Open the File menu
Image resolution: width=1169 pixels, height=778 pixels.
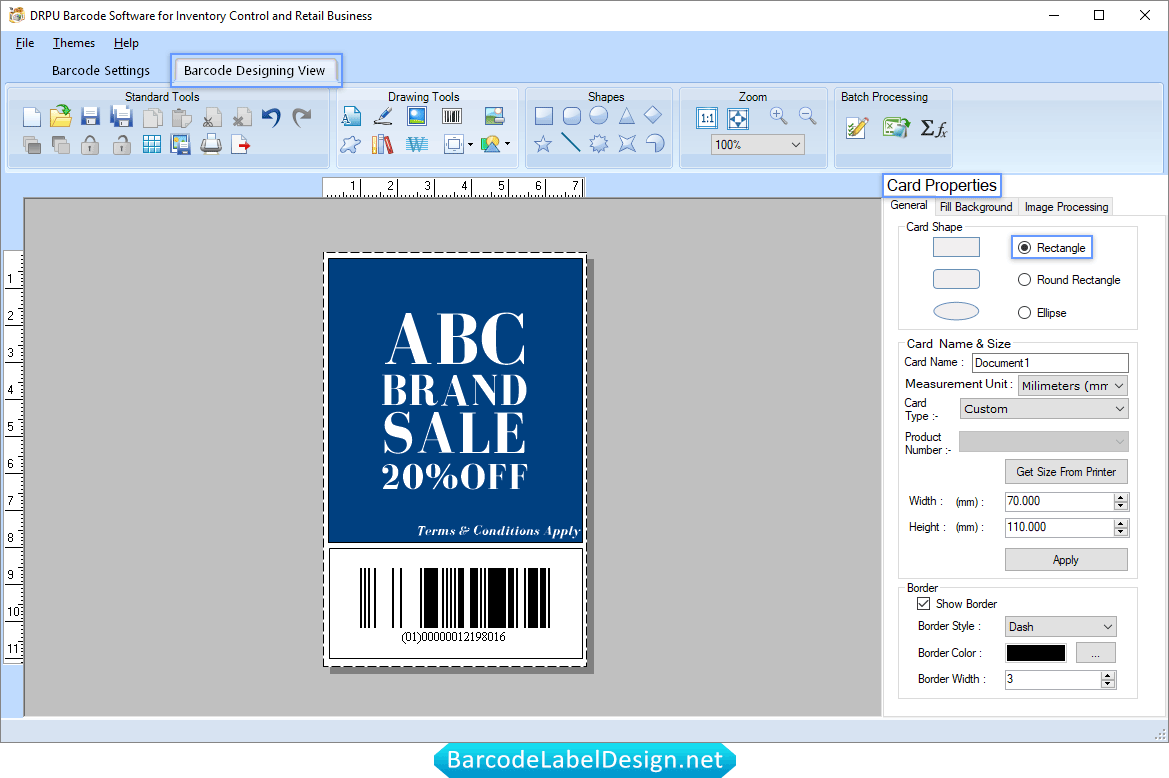point(25,43)
